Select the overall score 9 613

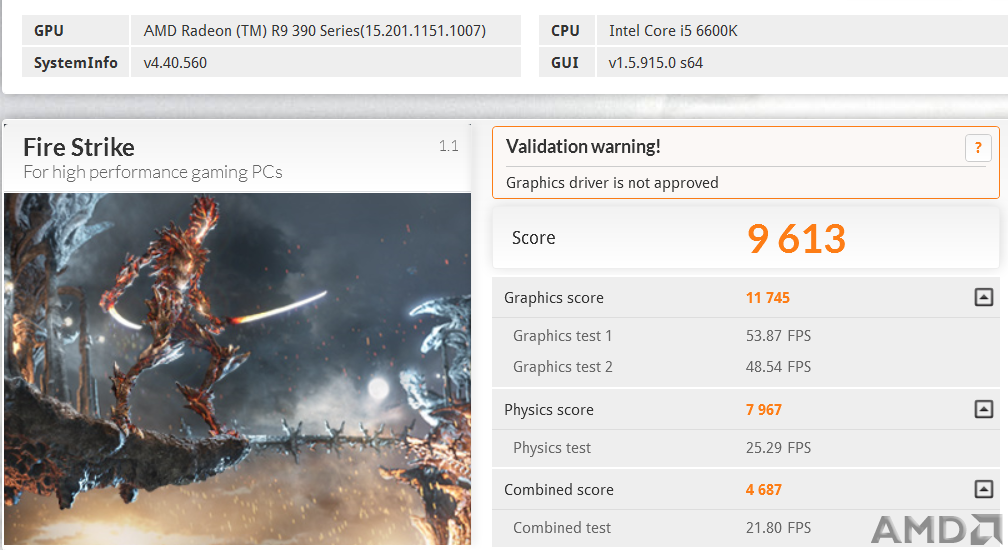tap(796, 238)
